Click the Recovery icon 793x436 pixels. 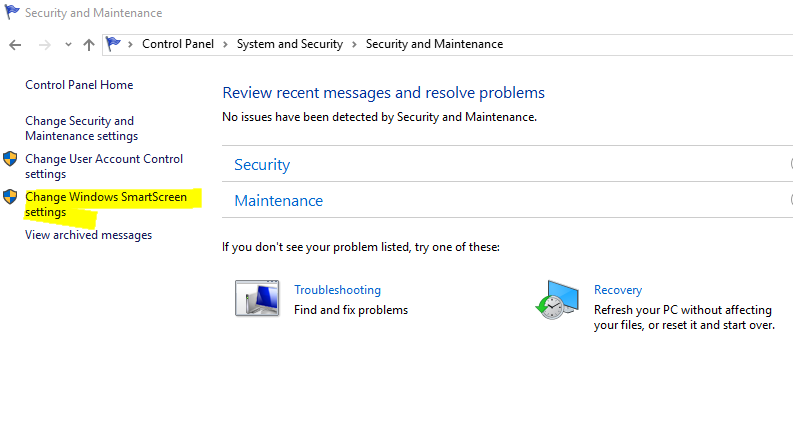point(556,299)
